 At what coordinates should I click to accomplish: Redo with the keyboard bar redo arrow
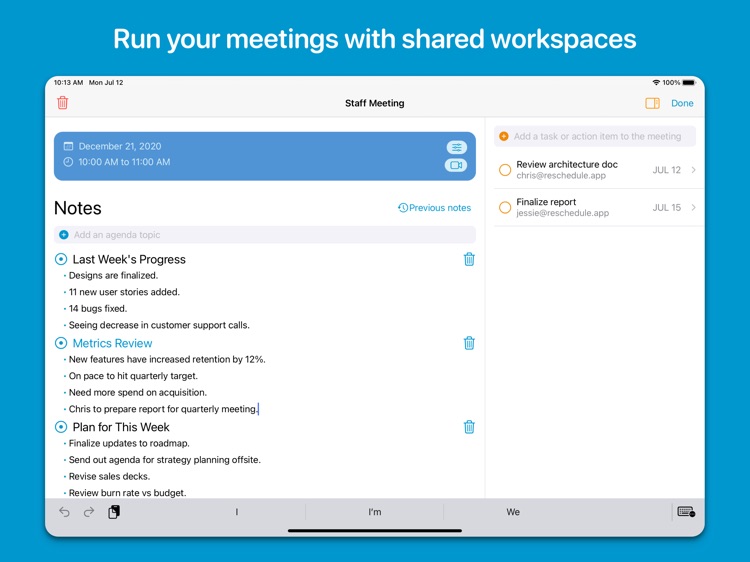pos(89,512)
